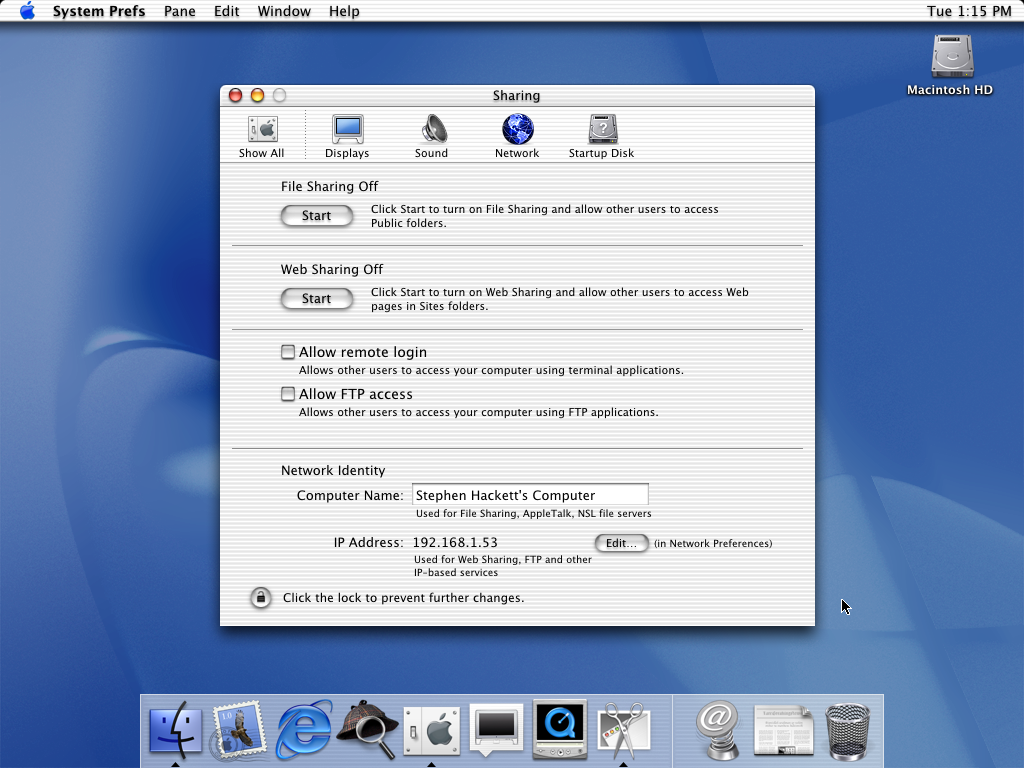Screen dimensions: 1024x768
Task: Open Mail stamp icon in Dock
Action: 240,730
